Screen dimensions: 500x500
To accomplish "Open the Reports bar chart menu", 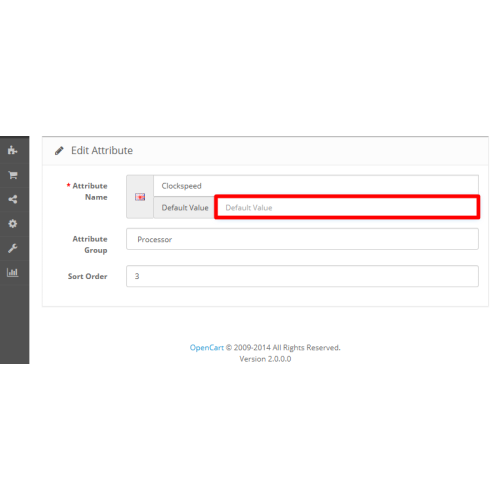I will click(13, 272).
